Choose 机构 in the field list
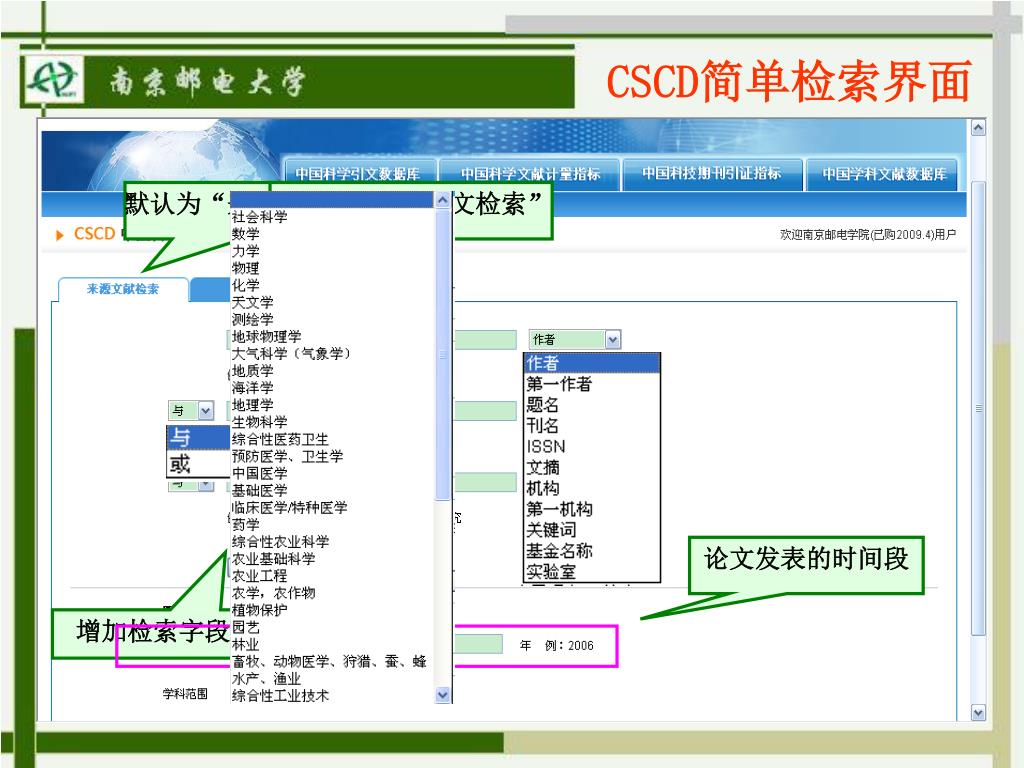The height and width of the screenshot is (768, 1024). click(x=592, y=488)
